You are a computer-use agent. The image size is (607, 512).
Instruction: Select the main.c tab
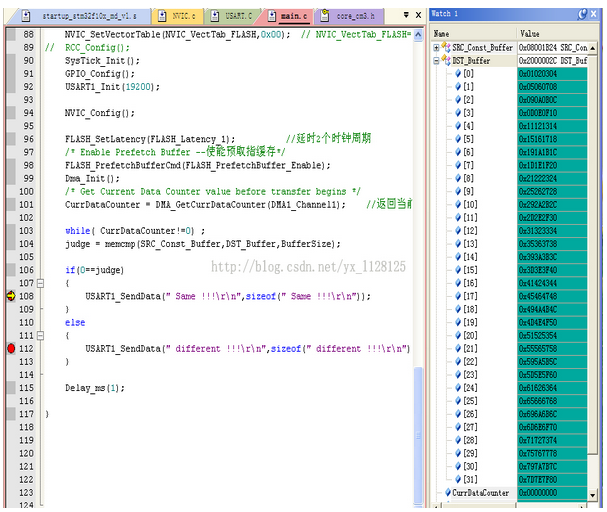[288, 16]
